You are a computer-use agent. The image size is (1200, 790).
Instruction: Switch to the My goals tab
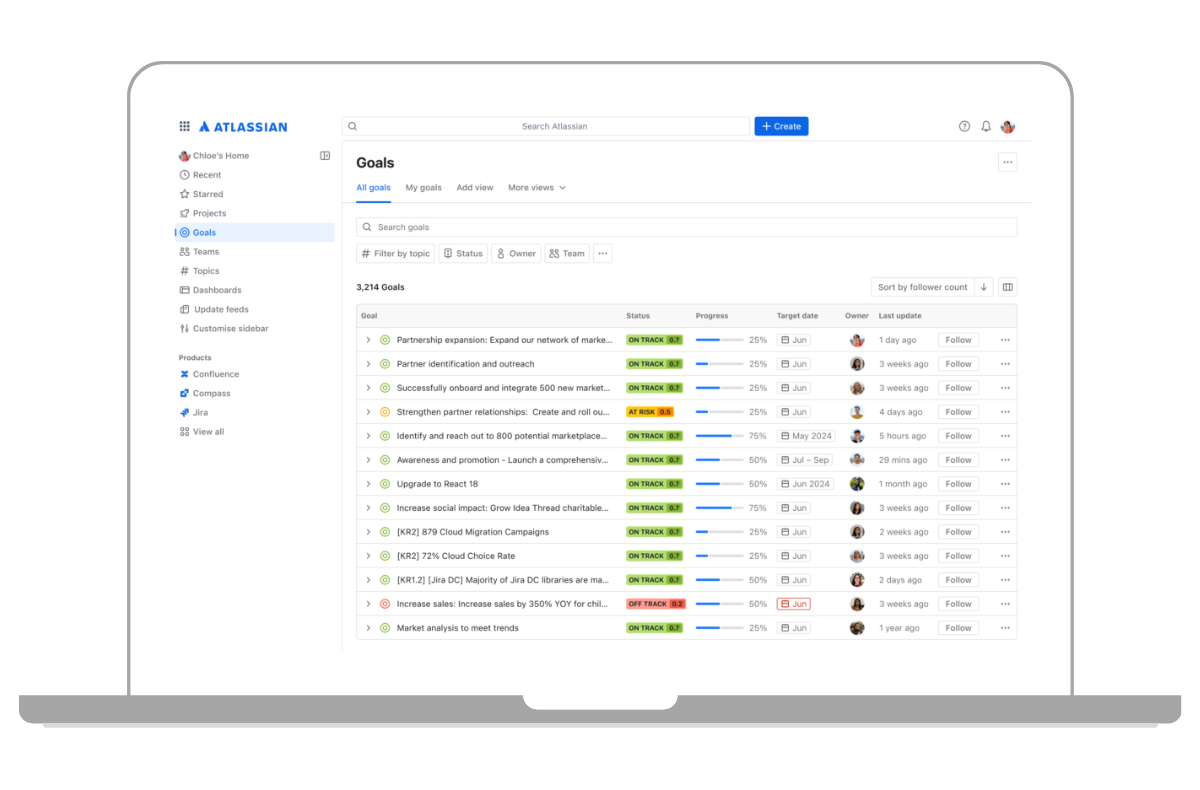423,188
